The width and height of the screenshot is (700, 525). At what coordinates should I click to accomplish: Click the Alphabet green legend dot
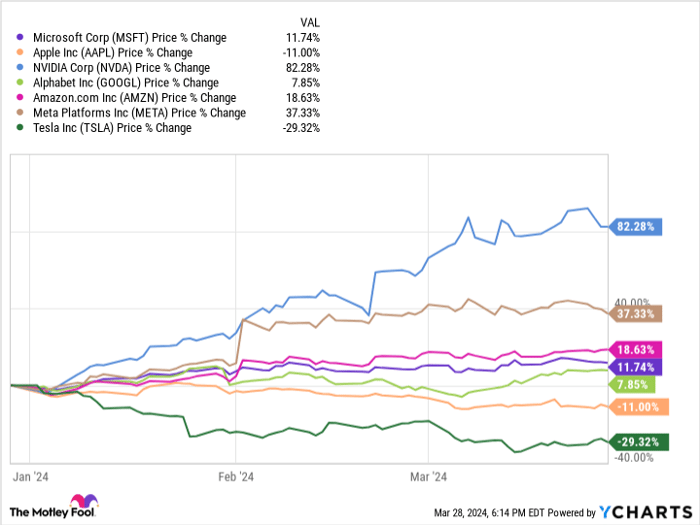pyautogui.click(x=21, y=83)
